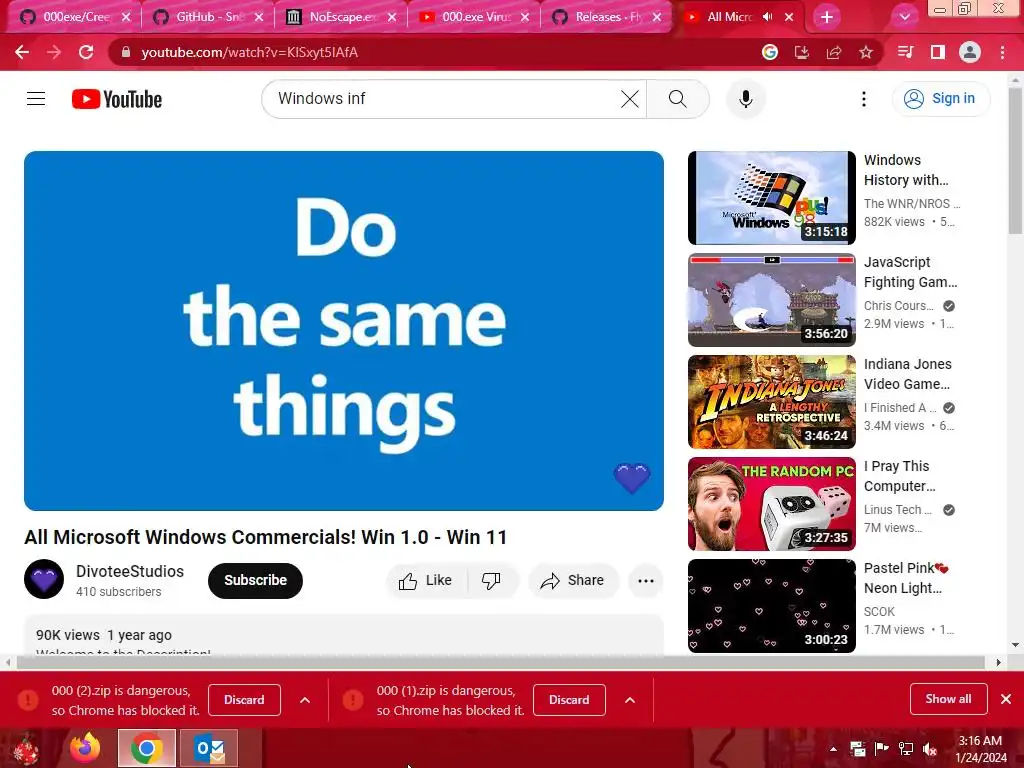Click Show all downloads
This screenshot has height=768, width=1024.
(x=948, y=699)
